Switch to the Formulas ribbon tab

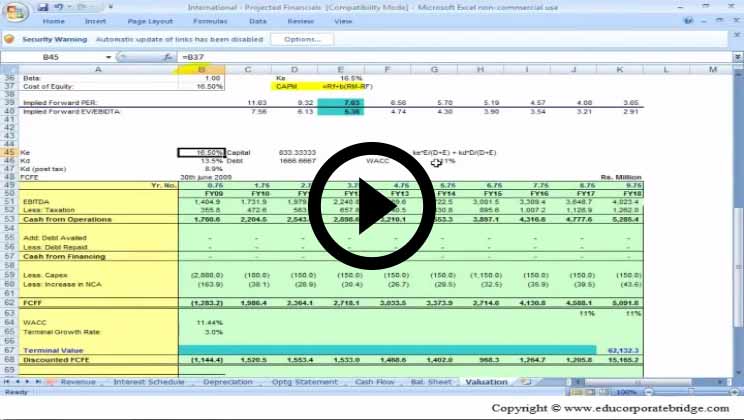tap(210, 21)
